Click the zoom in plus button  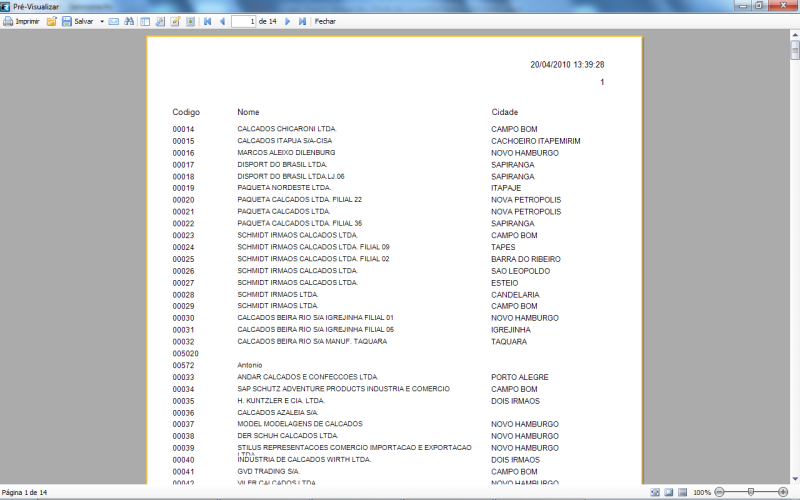coord(783,492)
